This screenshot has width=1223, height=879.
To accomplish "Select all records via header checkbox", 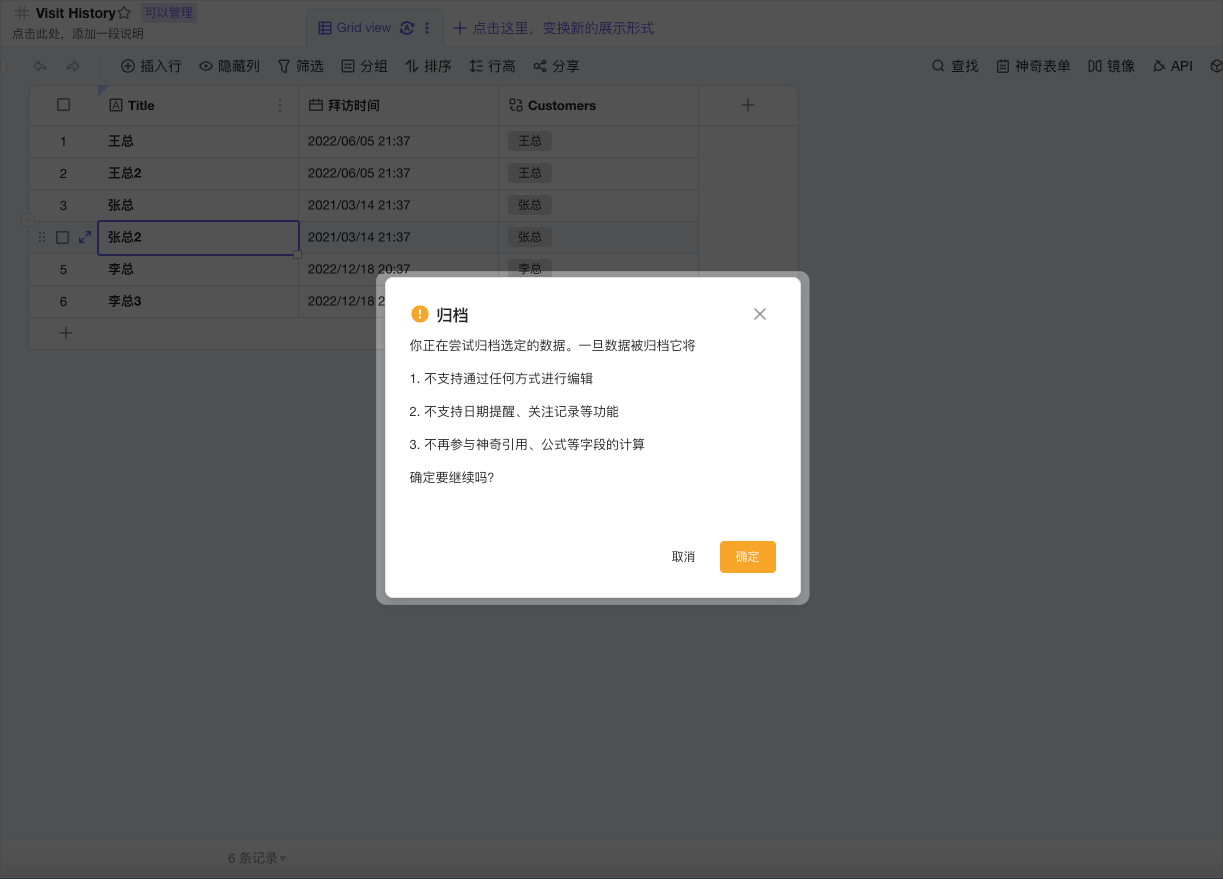I will [x=63, y=105].
